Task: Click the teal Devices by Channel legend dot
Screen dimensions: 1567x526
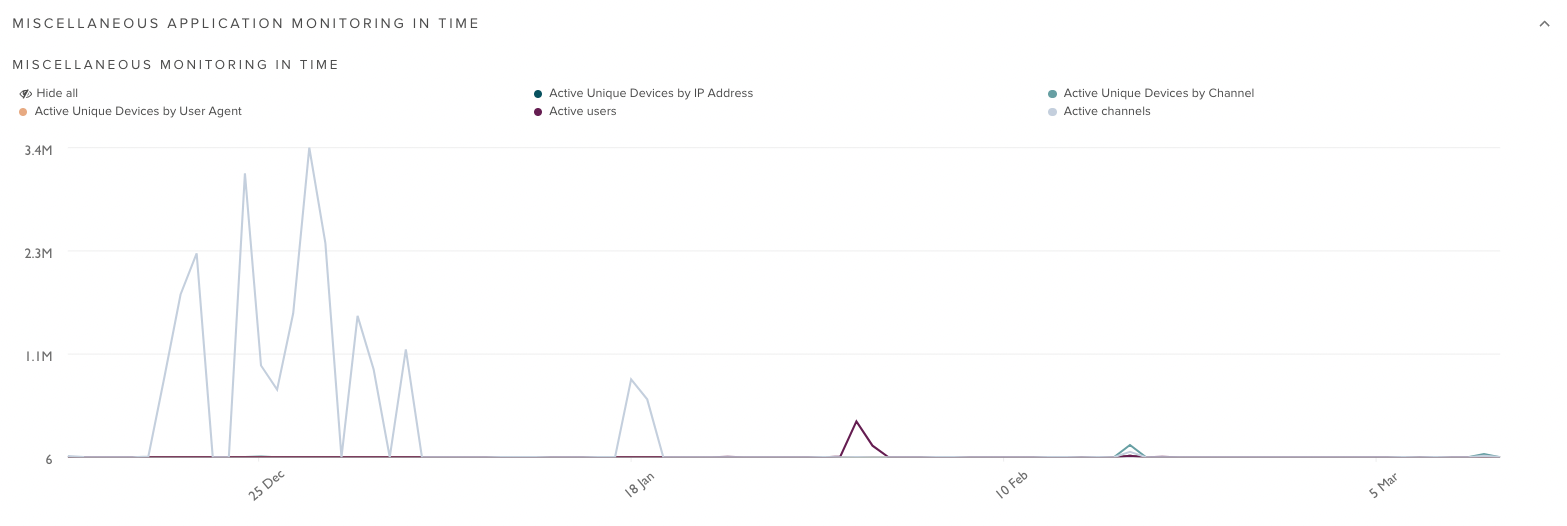Action: (x=1052, y=94)
